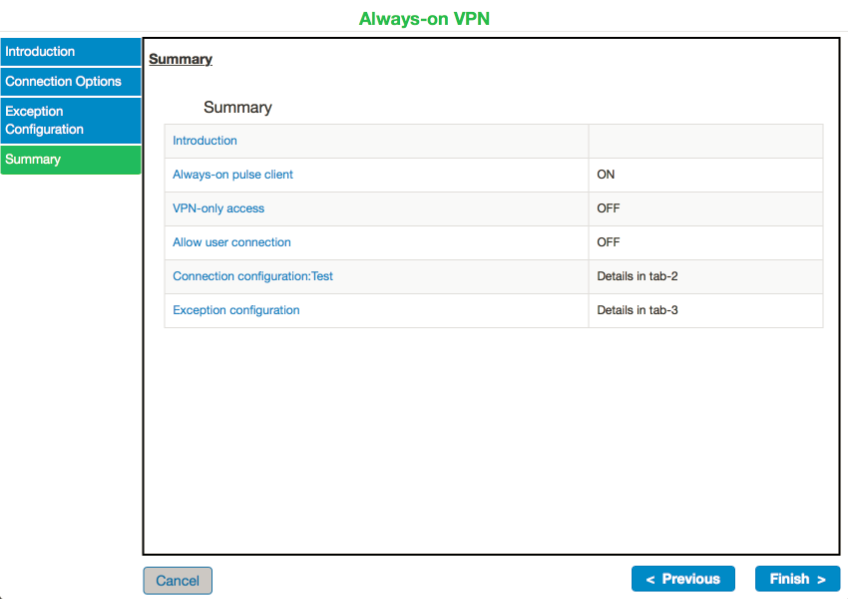The image size is (848, 599).
Task: Go to the Exception Configuration sidebar tab
Action: [x=70, y=120]
